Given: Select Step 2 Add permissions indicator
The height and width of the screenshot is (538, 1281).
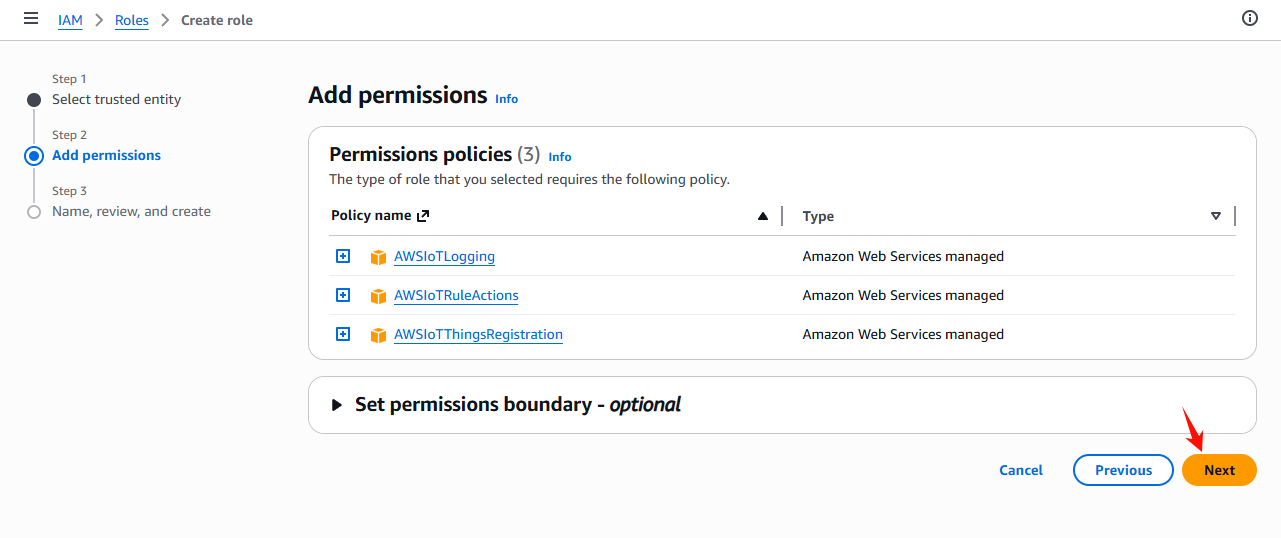Looking at the screenshot, I should [x=34, y=155].
